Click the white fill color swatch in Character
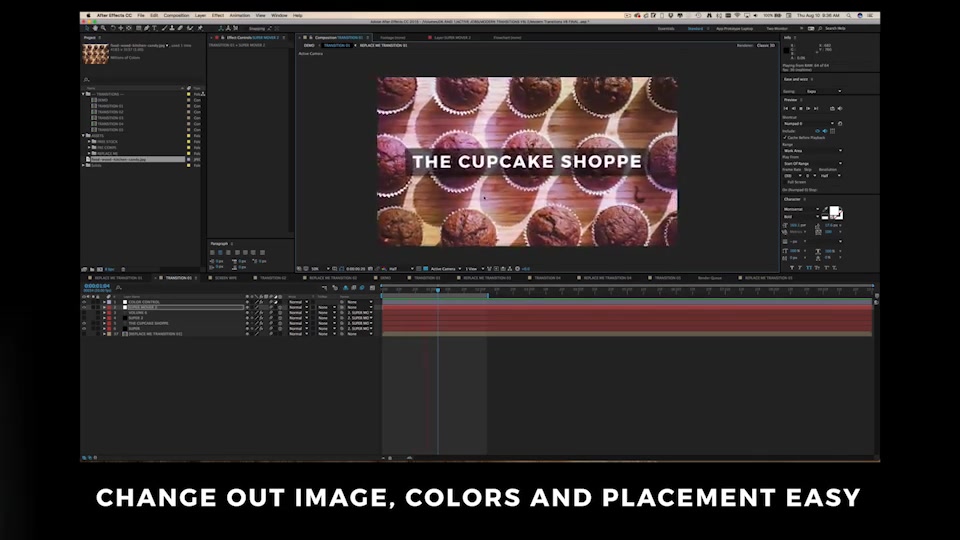The image size is (960, 540). pyautogui.click(x=834, y=211)
